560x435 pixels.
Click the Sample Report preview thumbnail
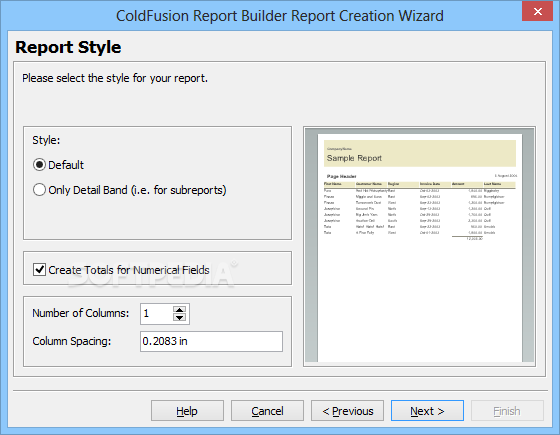(419, 246)
